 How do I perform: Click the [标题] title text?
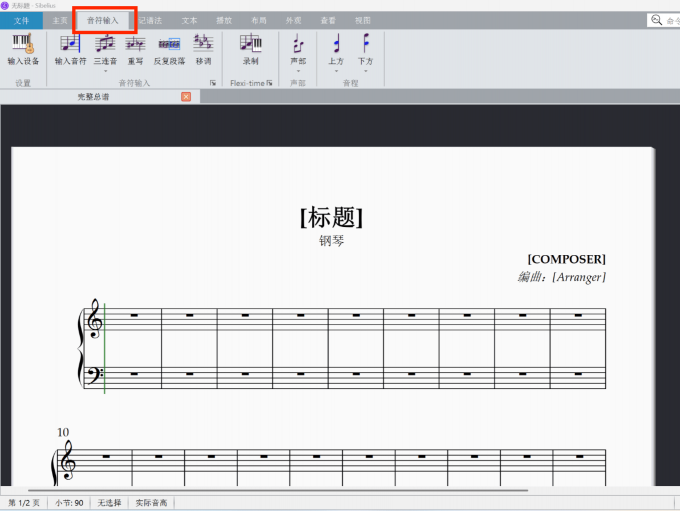[x=332, y=217]
